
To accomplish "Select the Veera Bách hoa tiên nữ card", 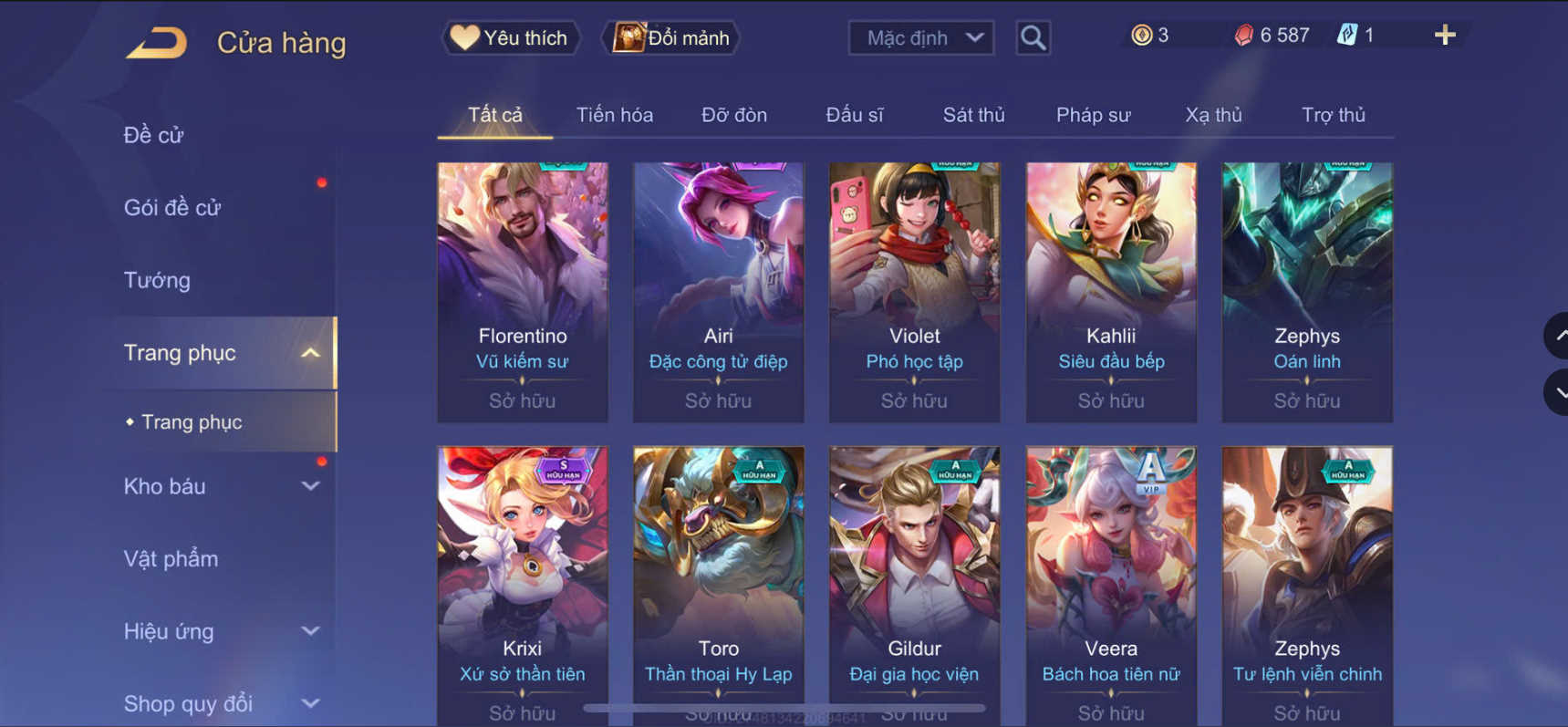I will [x=1111, y=586].
